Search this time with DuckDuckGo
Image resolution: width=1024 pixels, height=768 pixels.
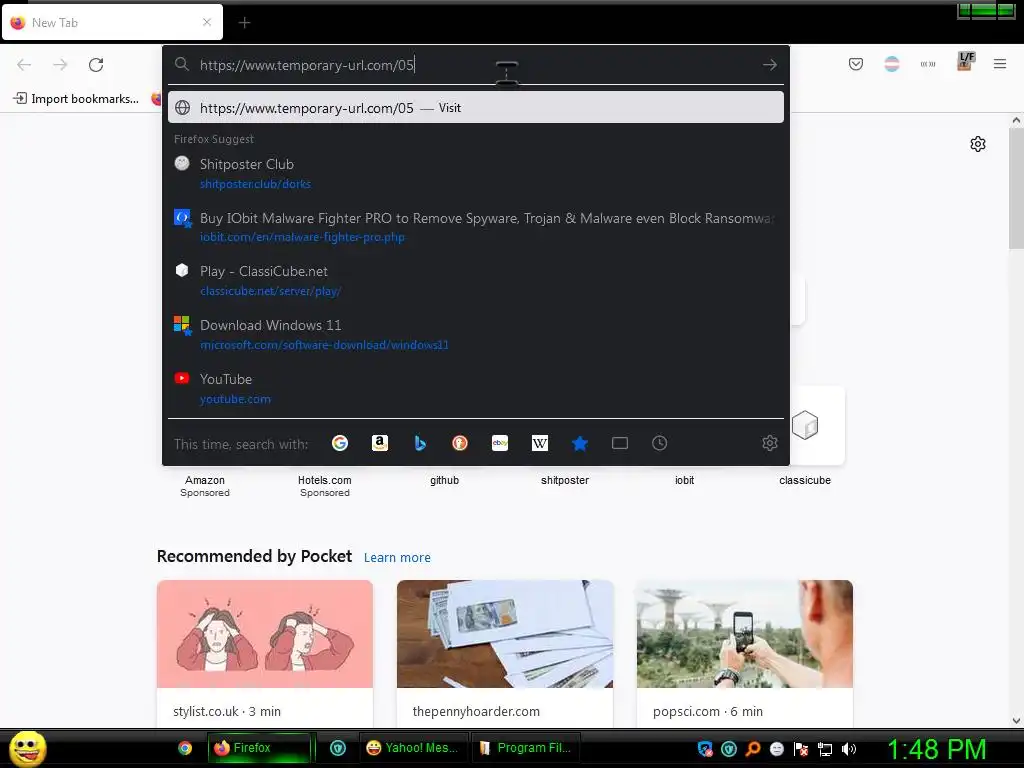[460, 443]
